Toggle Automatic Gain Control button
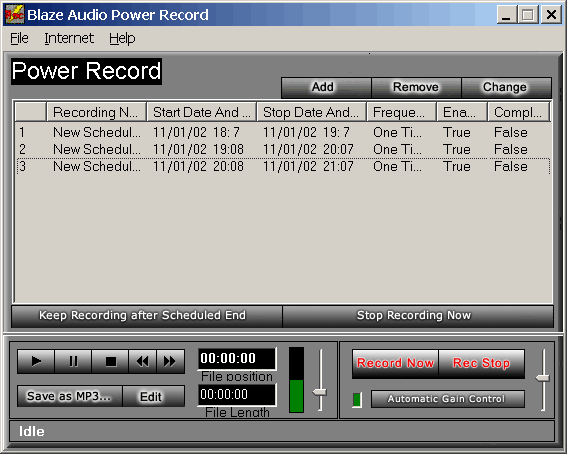 (x=448, y=399)
